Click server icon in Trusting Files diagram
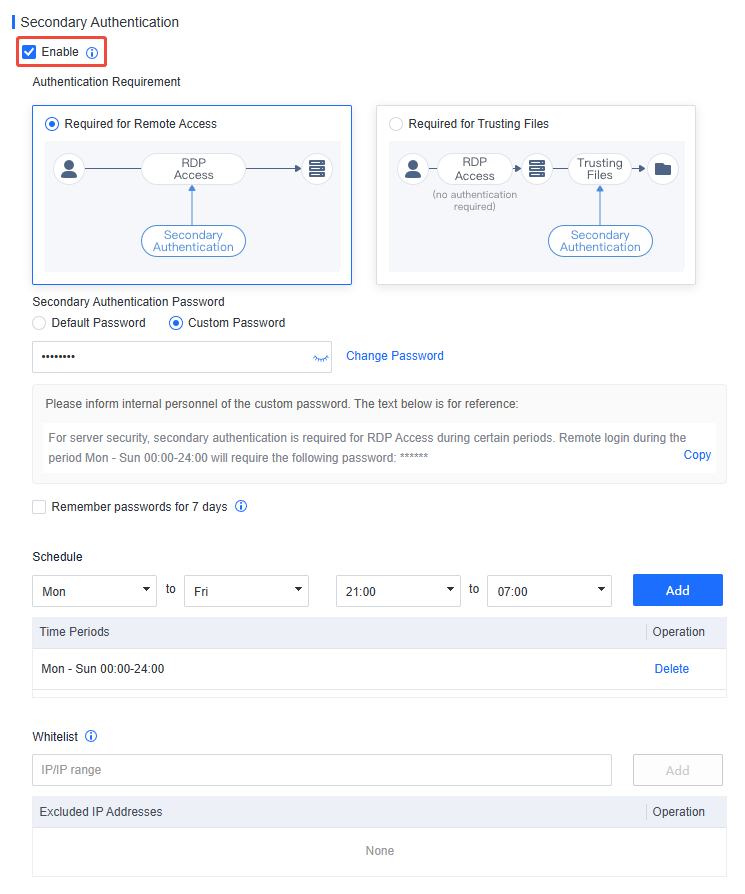Screen dimensions: 745x894 [x=537, y=169]
